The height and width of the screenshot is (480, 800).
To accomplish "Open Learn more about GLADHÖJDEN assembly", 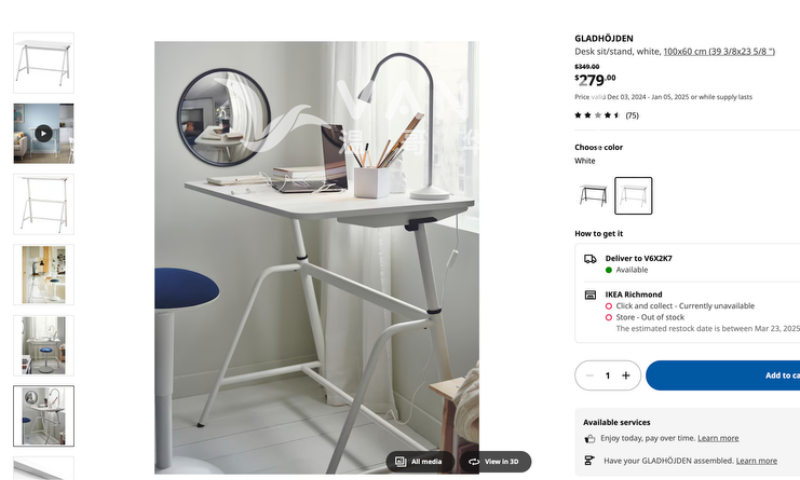I will tap(756, 461).
